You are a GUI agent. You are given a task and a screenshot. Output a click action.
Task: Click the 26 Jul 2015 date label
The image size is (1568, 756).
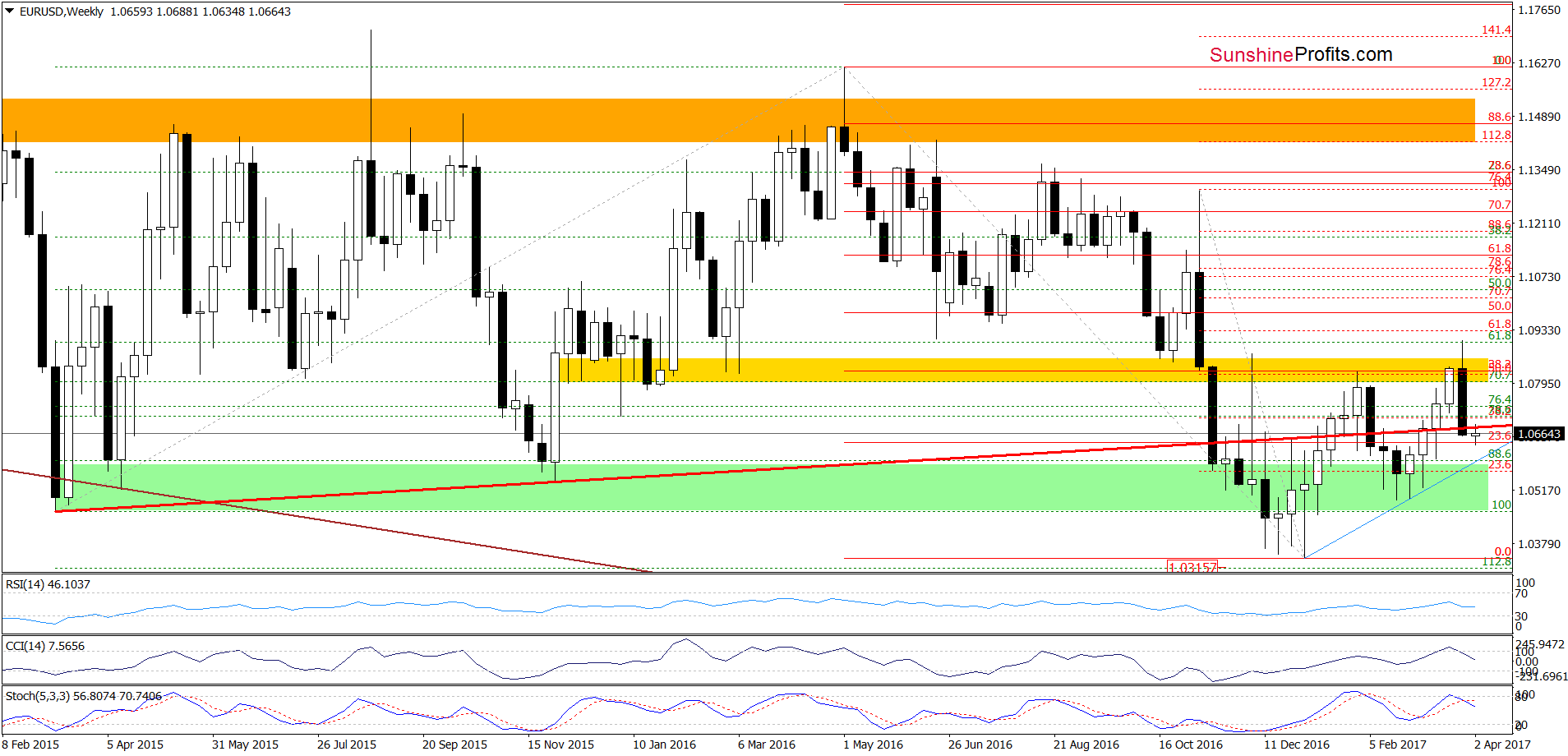pyautogui.click(x=347, y=744)
